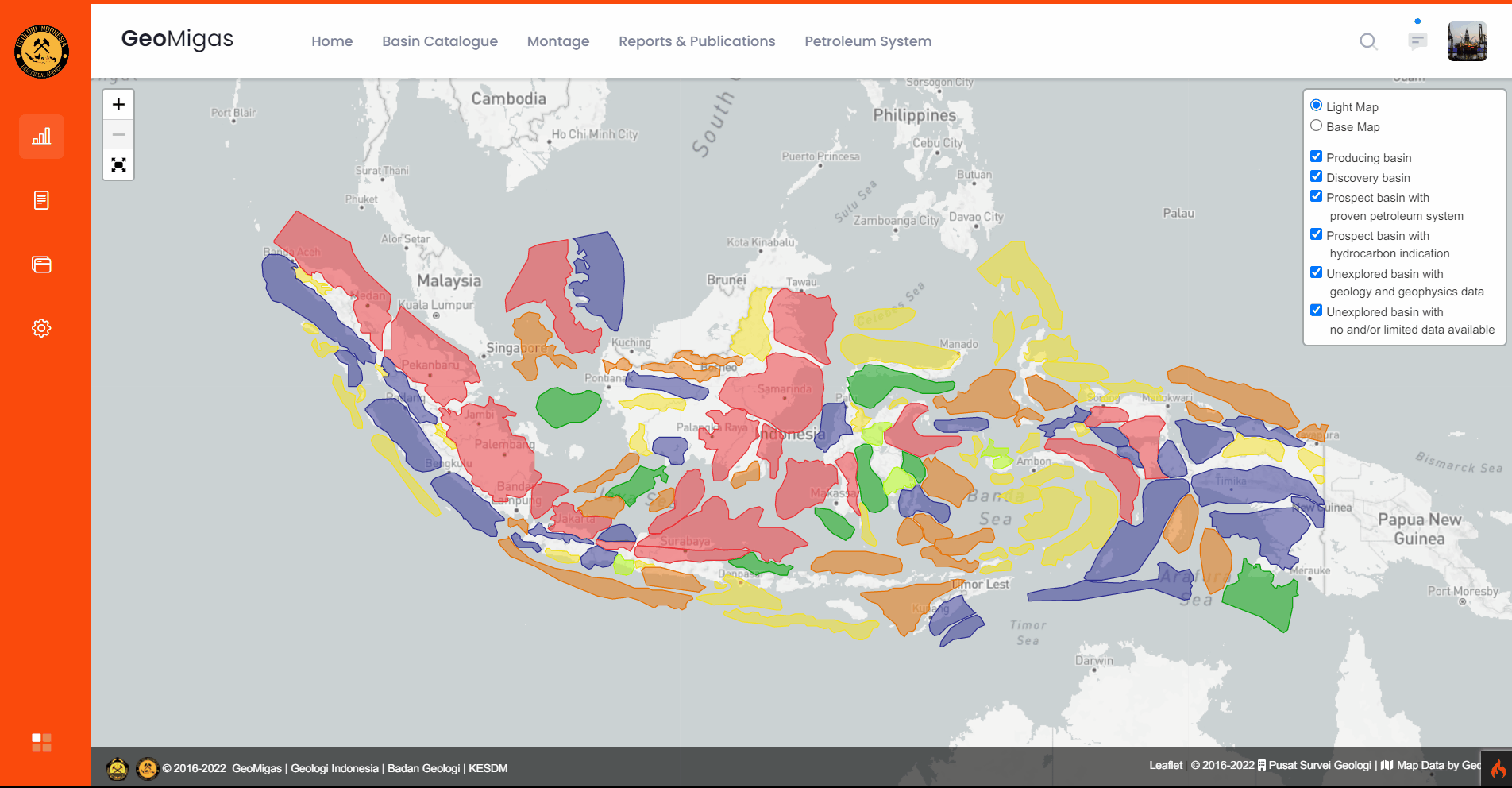Click the grid icon at sidebar bottom
Viewport: 1512px width, 788px height.
point(41,742)
